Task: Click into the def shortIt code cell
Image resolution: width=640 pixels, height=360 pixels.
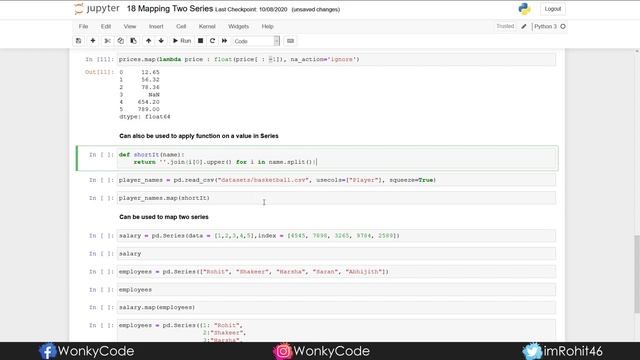Action: 336,158
